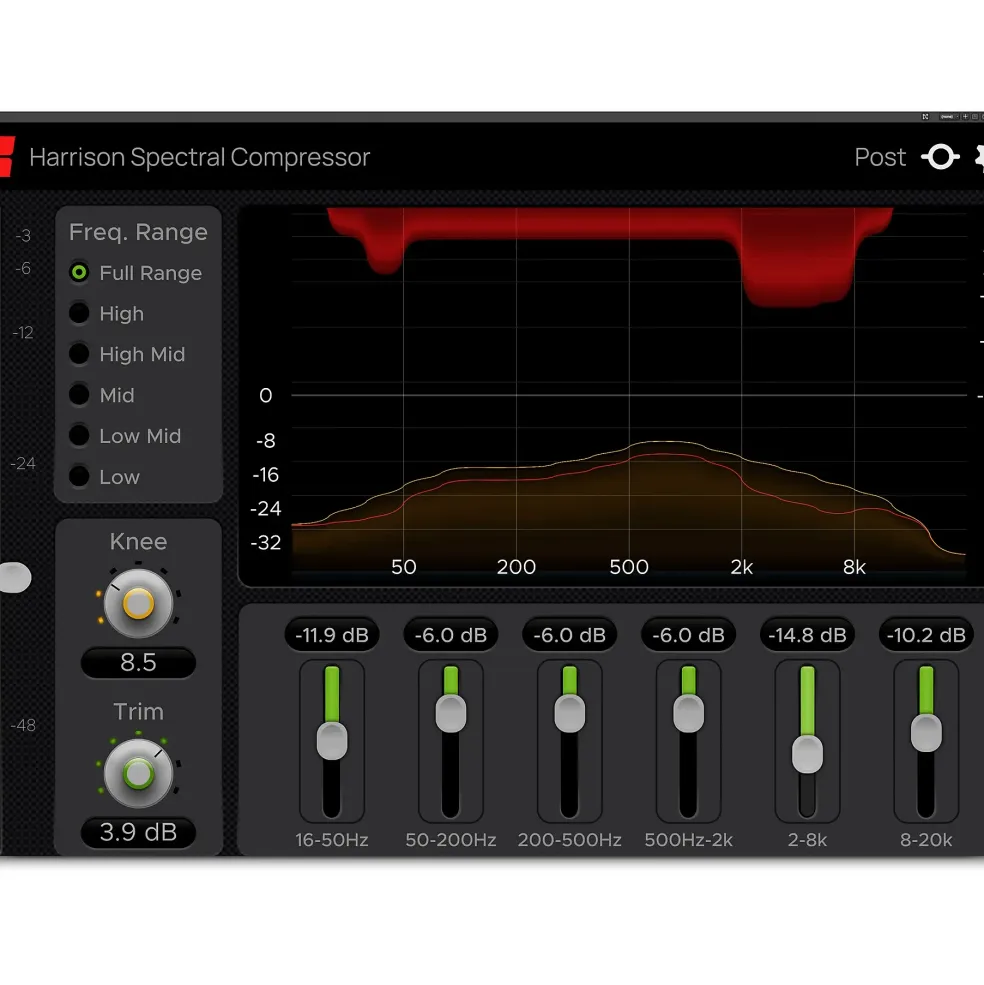Screen dimensions: 984x985
Task: Click the Post analyzer target icon
Action: tap(940, 157)
